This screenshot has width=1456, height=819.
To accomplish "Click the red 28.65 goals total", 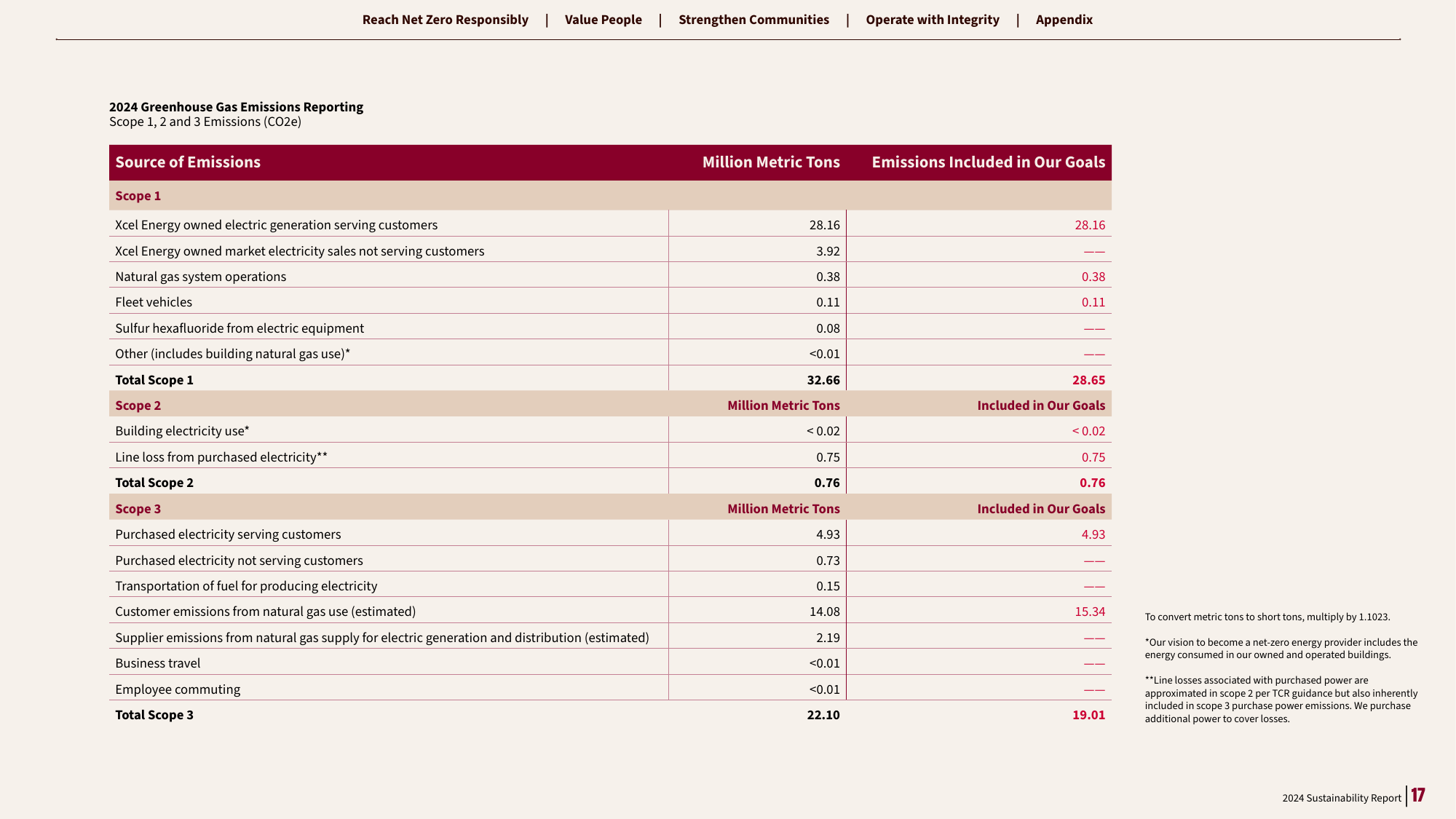I will 1088,380.
